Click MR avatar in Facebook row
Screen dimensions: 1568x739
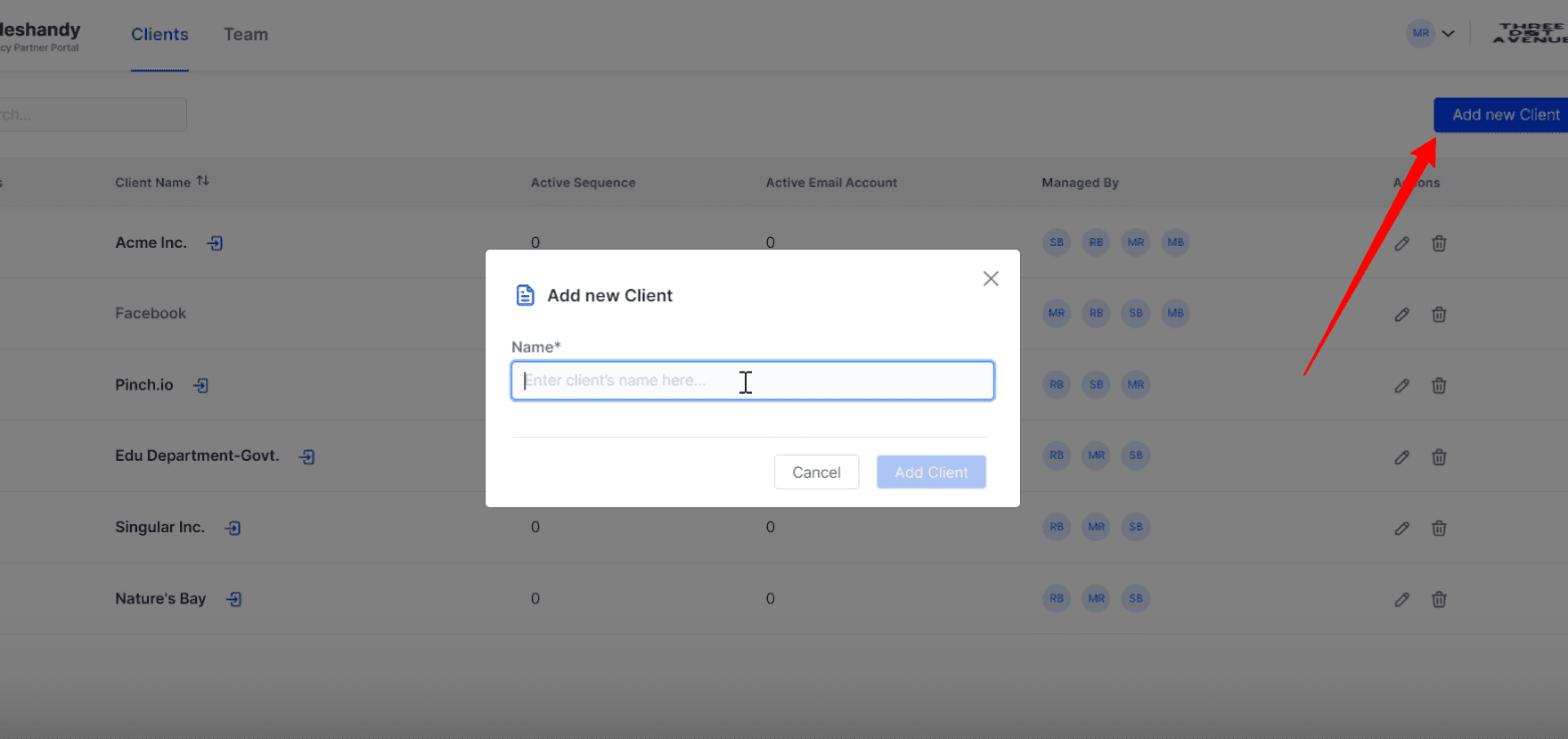coord(1057,314)
